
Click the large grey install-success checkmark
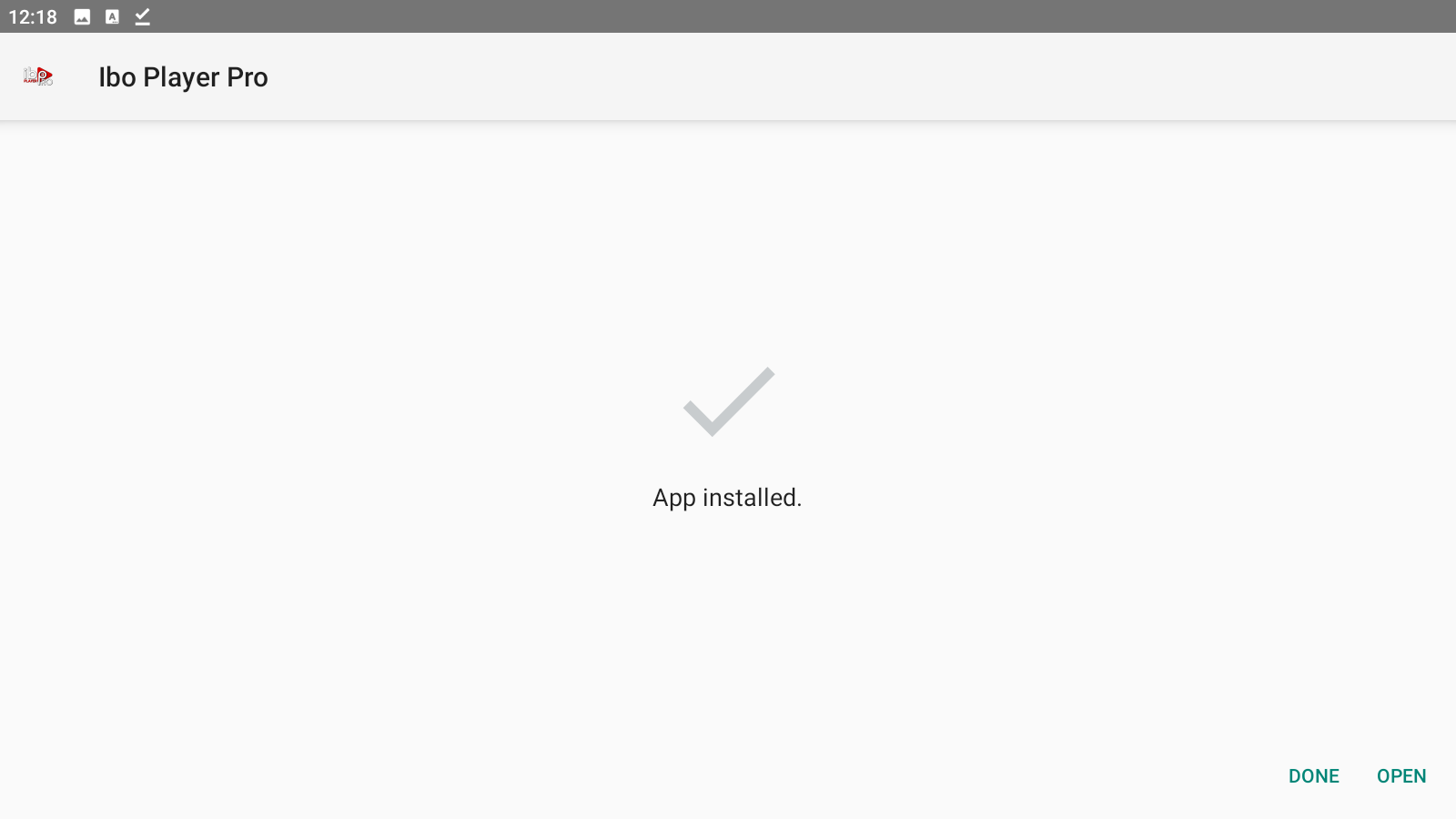pyautogui.click(x=729, y=401)
